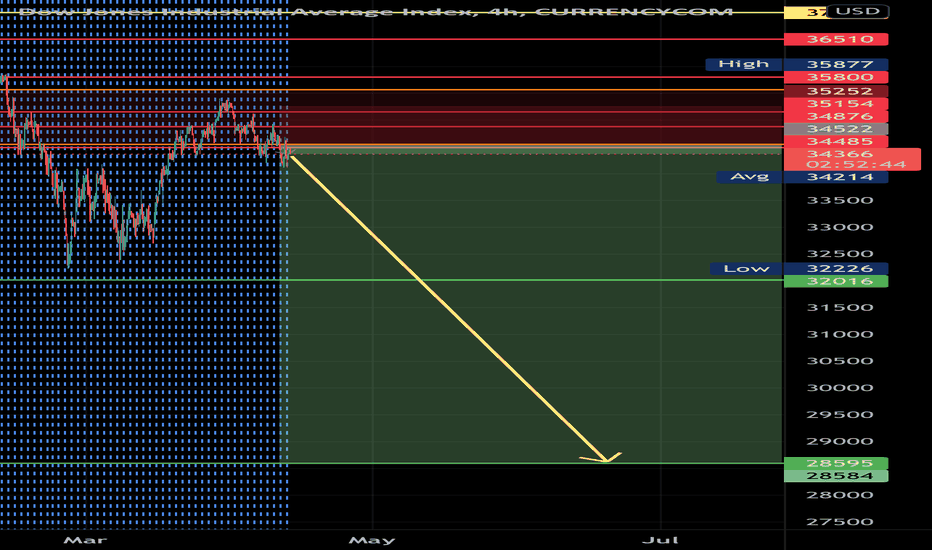Image resolution: width=932 pixels, height=550 pixels.
Task: Click the Low 32226 label
Action: [x=799, y=269]
